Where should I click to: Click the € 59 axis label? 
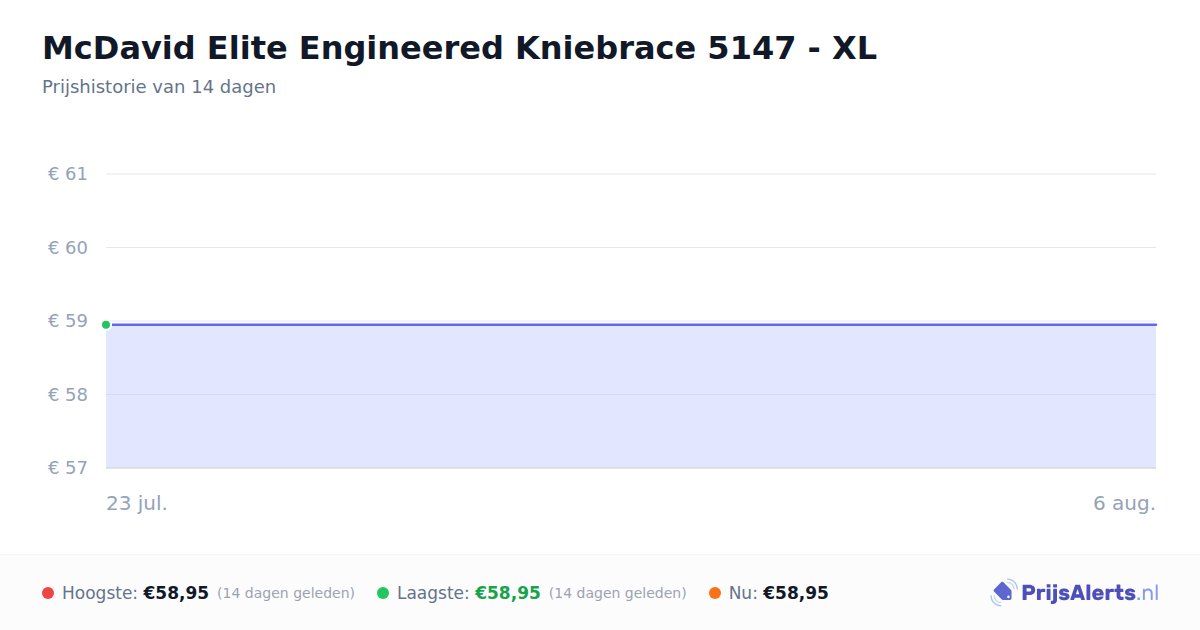[68, 321]
